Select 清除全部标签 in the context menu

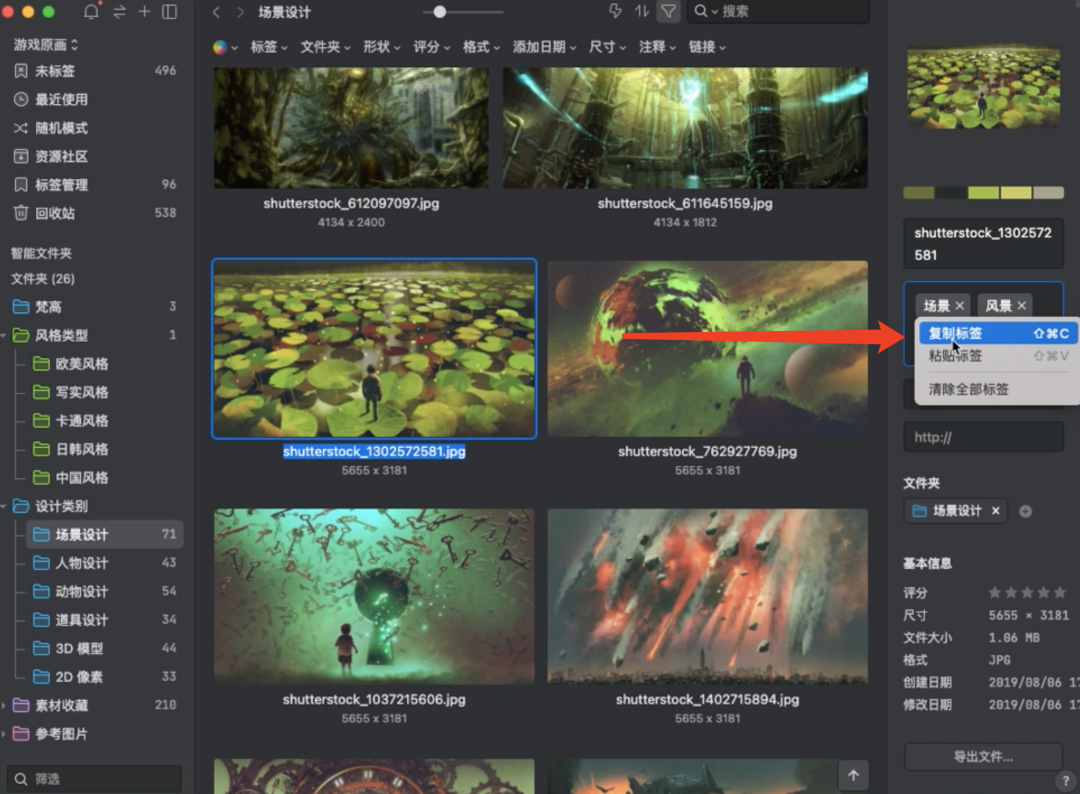[x=968, y=389]
